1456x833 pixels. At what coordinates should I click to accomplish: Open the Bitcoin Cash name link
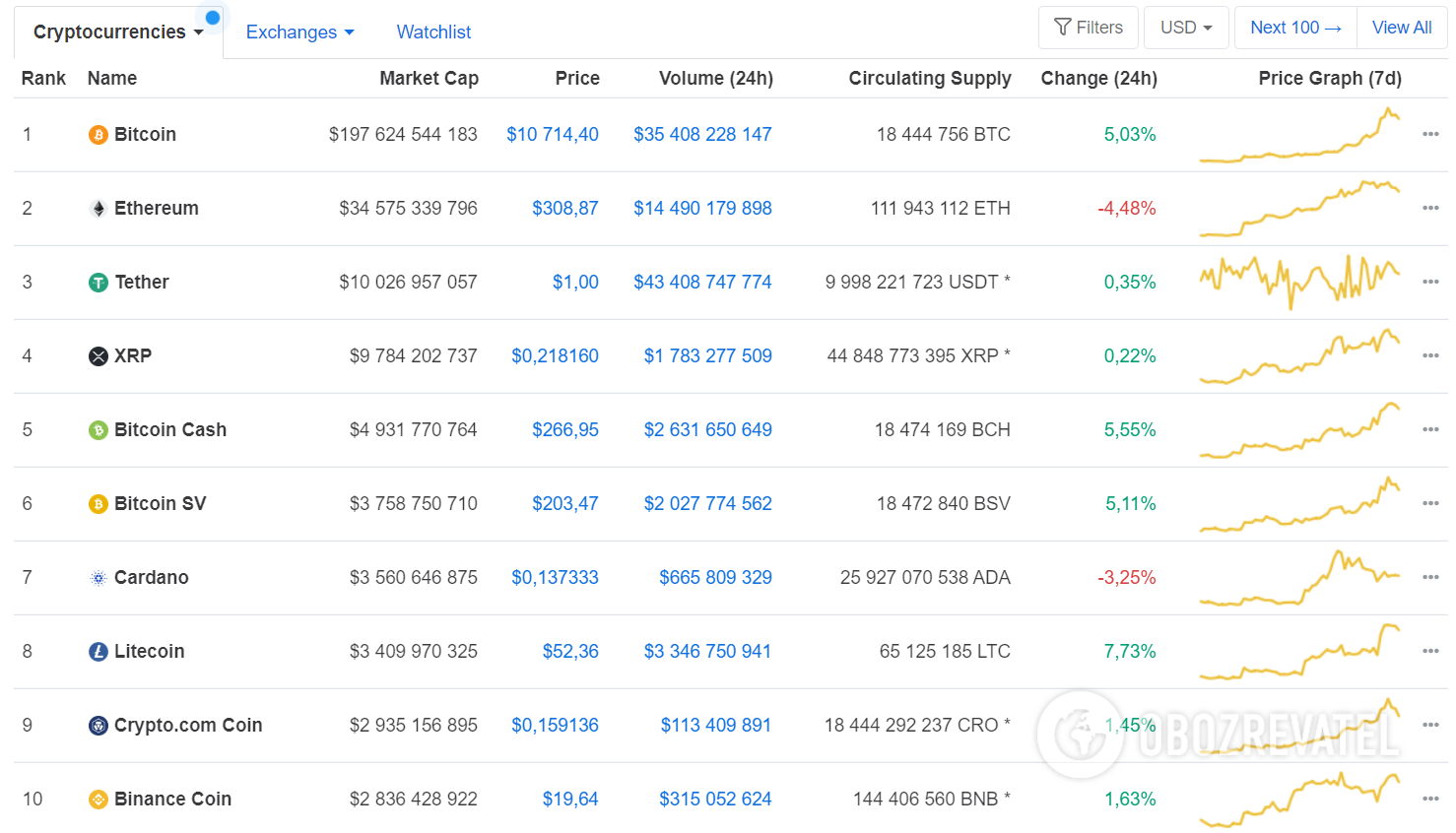coord(170,429)
